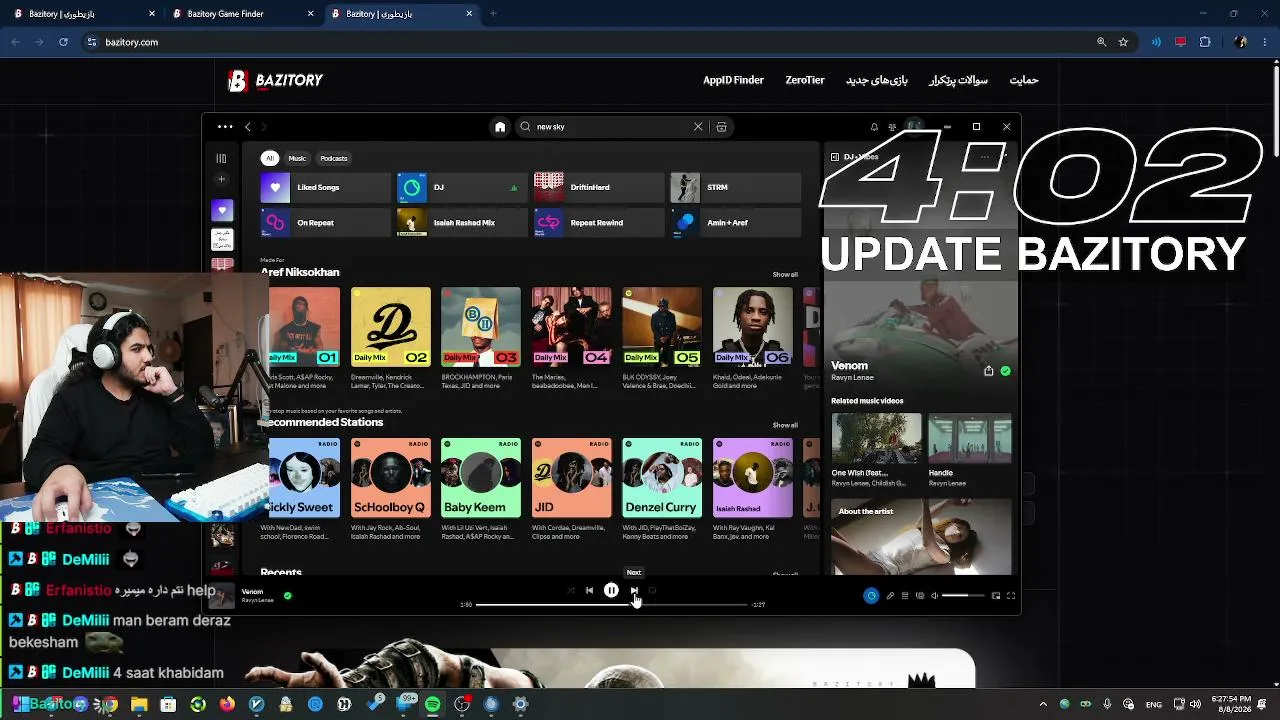The width and height of the screenshot is (1280, 720).
Task: Collapse Your Library sidebar in Spotify
Action: tap(221, 158)
